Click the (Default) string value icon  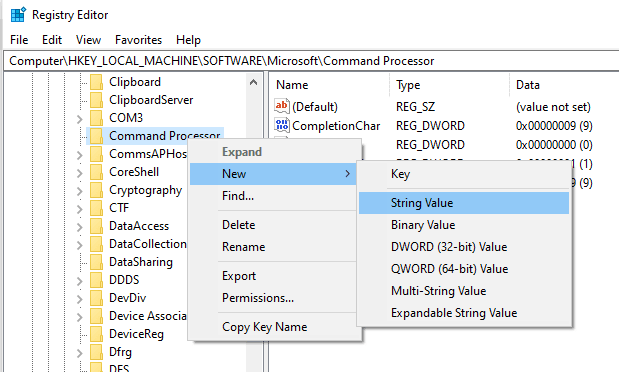point(282,107)
